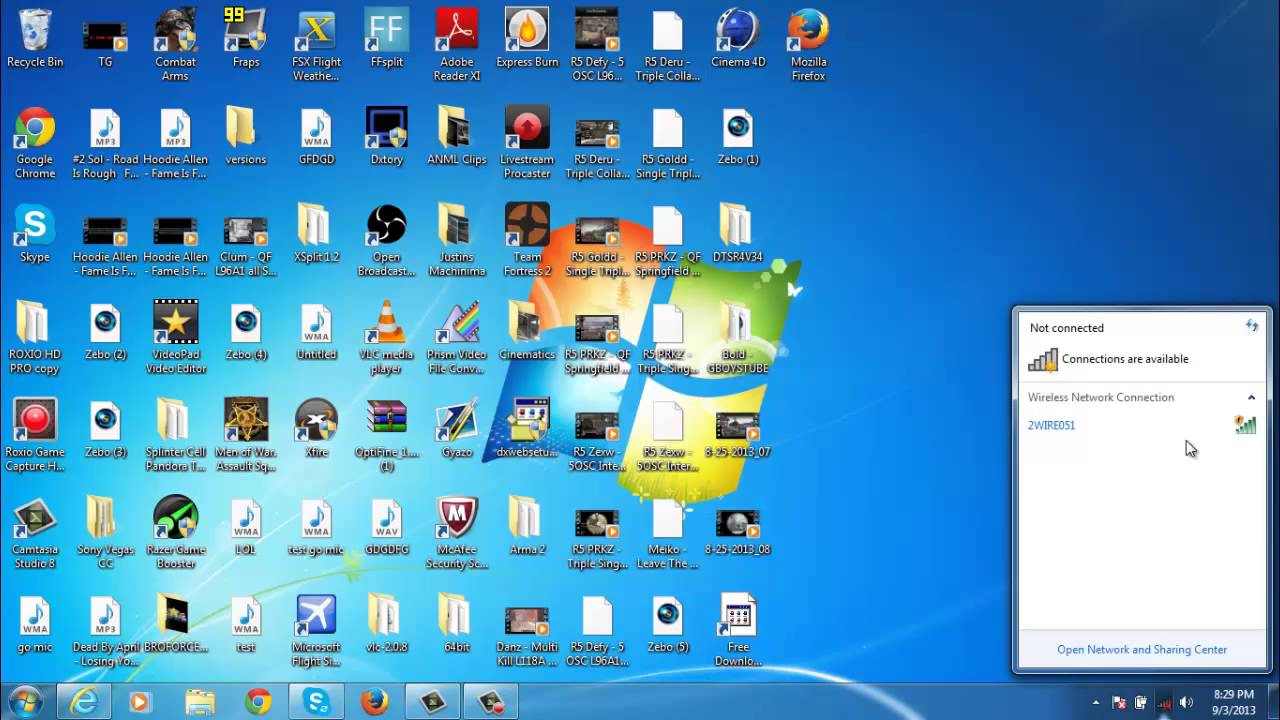Image resolution: width=1280 pixels, height=720 pixels.
Task: Open Network and Sharing Center link
Action: click(x=1142, y=649)
